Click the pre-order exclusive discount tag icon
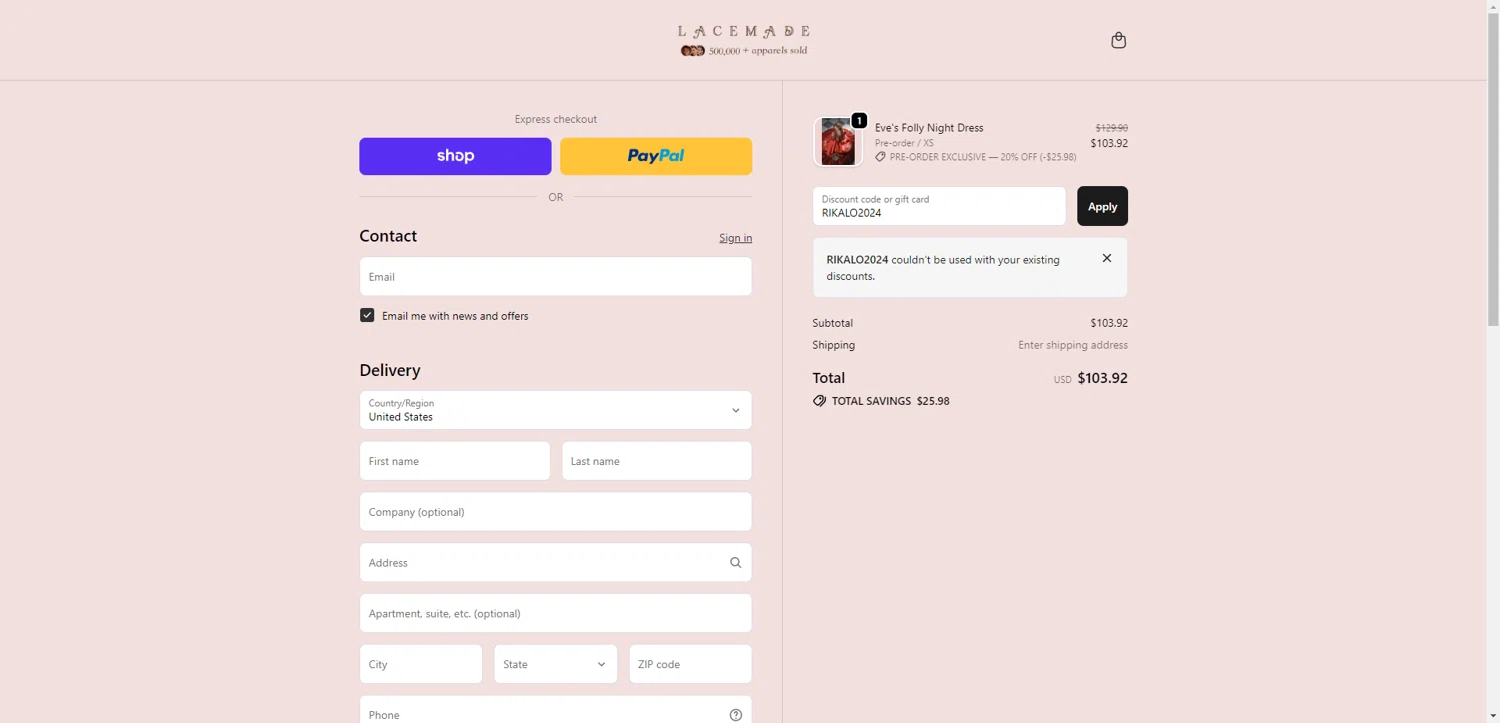This screenshot has width=1500, height=723. click(880, 157)
